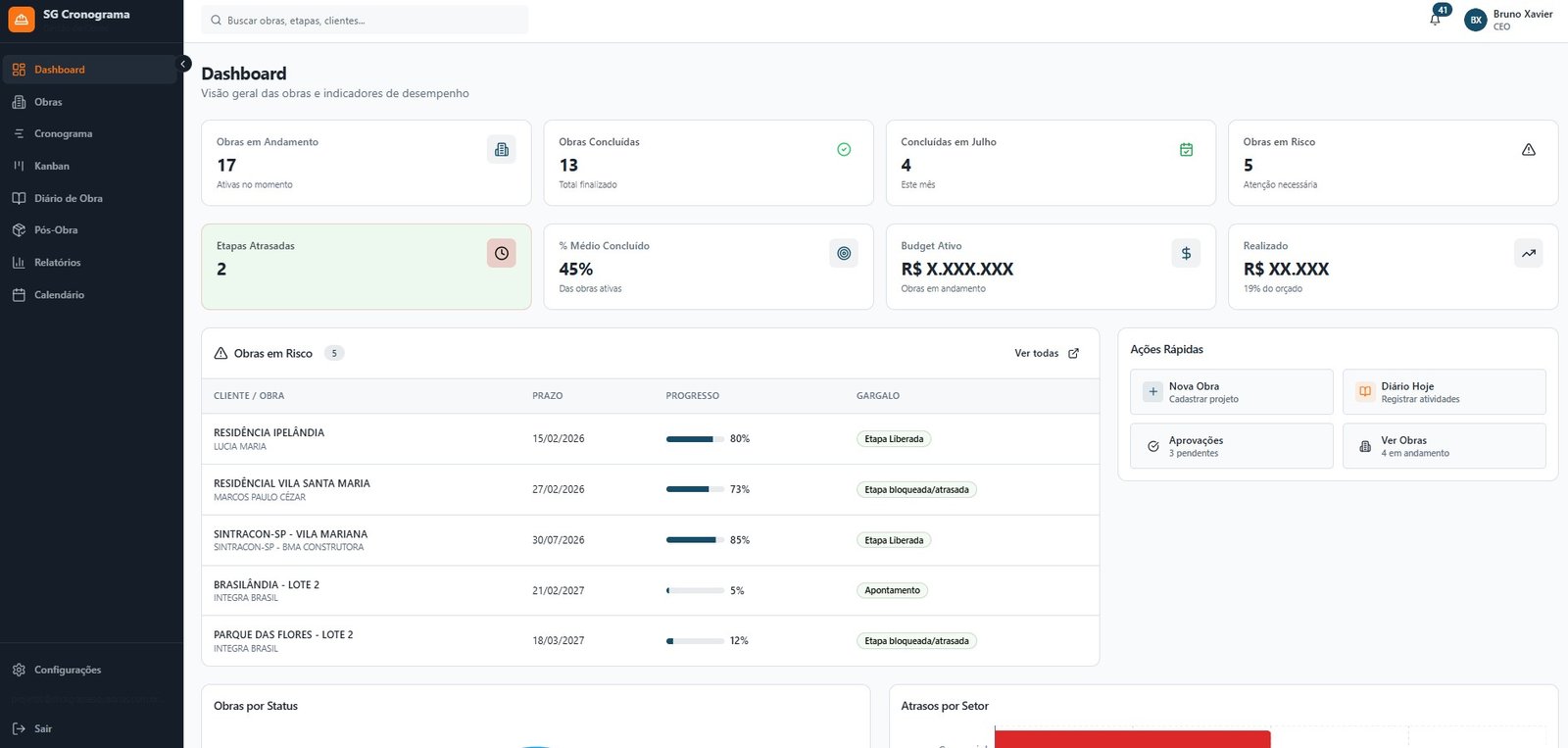
Task: Click the PROGRESSO column header
Action: 693,396
